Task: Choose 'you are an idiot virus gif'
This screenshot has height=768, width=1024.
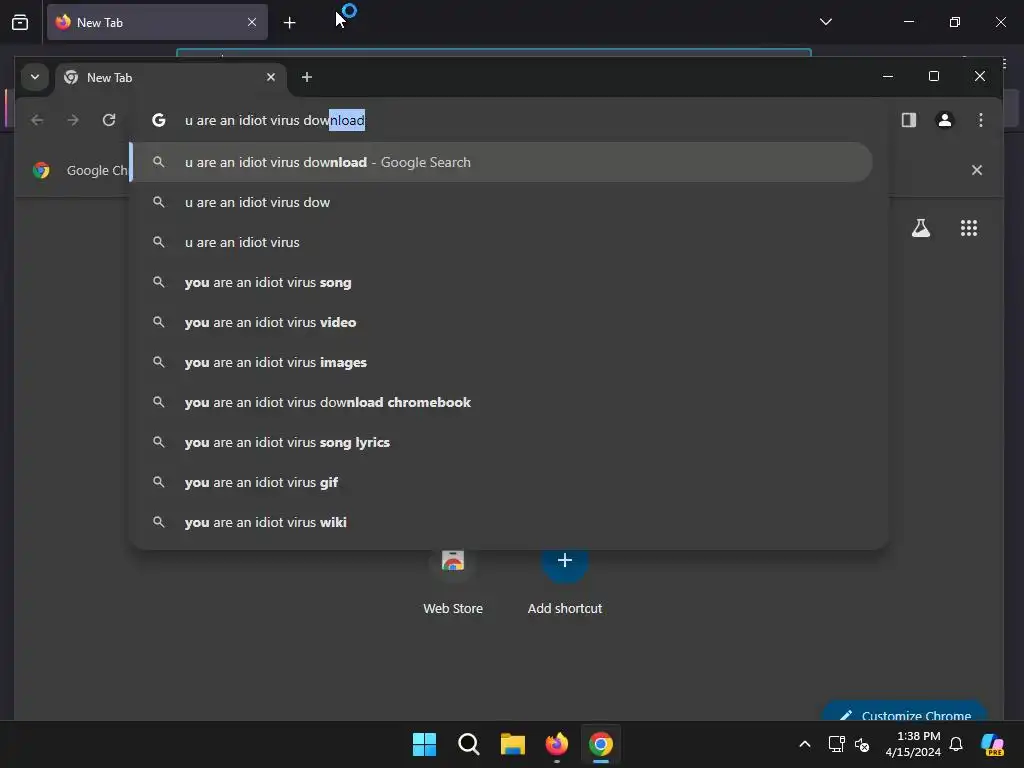Action: (x=502, y=482)
